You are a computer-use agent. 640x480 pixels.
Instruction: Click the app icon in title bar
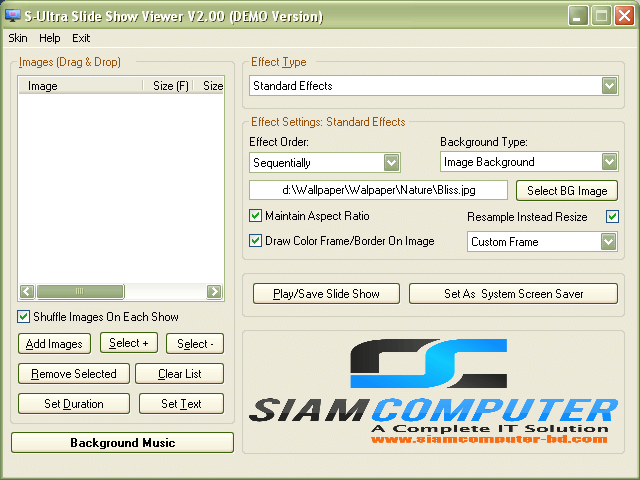[12, 15]
